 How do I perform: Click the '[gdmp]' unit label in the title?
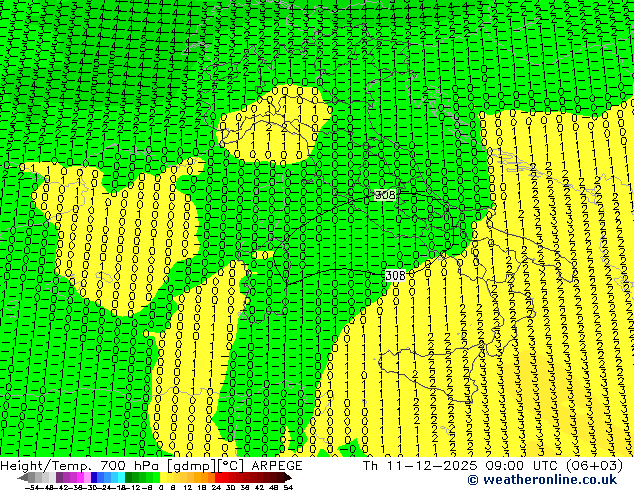pyautogui.click(x=191, y=466)
